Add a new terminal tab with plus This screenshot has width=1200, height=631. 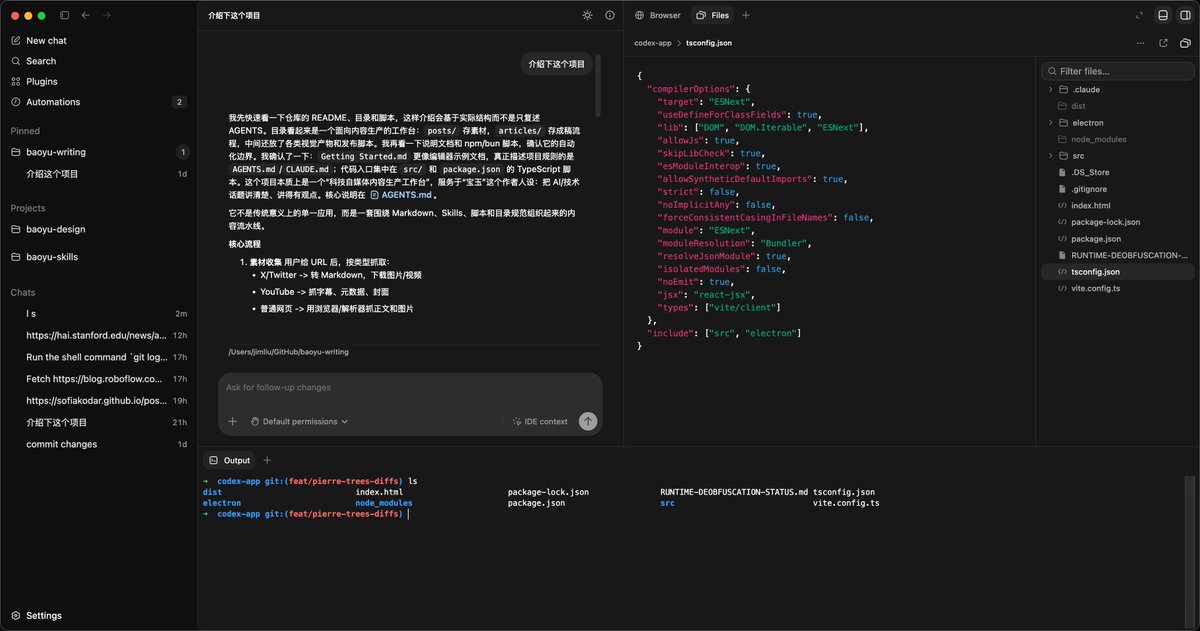coord(267,460)
